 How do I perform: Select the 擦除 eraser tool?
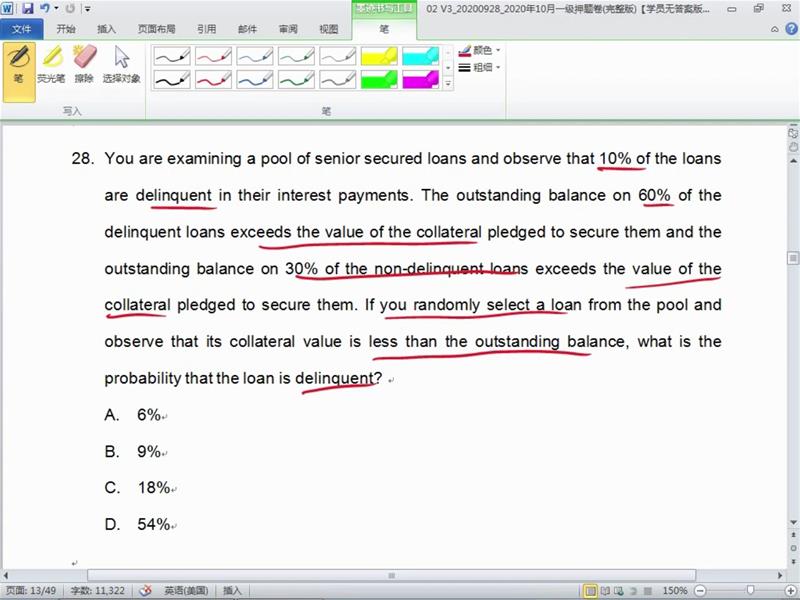coord(84,65)
